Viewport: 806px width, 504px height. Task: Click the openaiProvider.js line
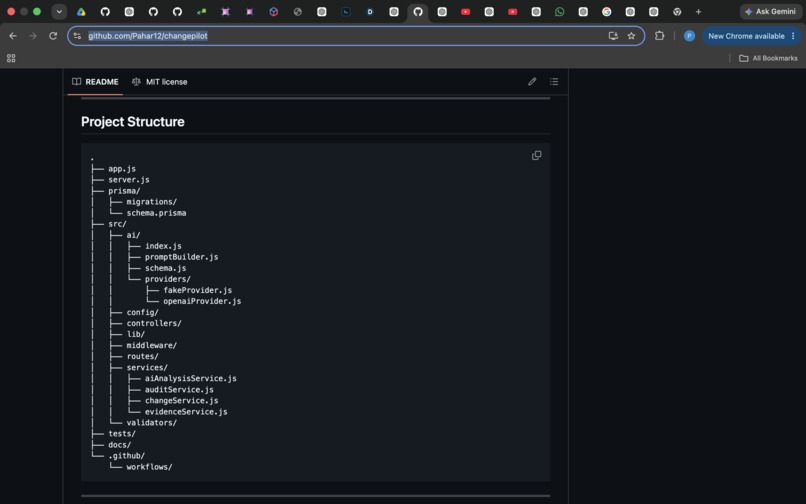coord(202,301)
